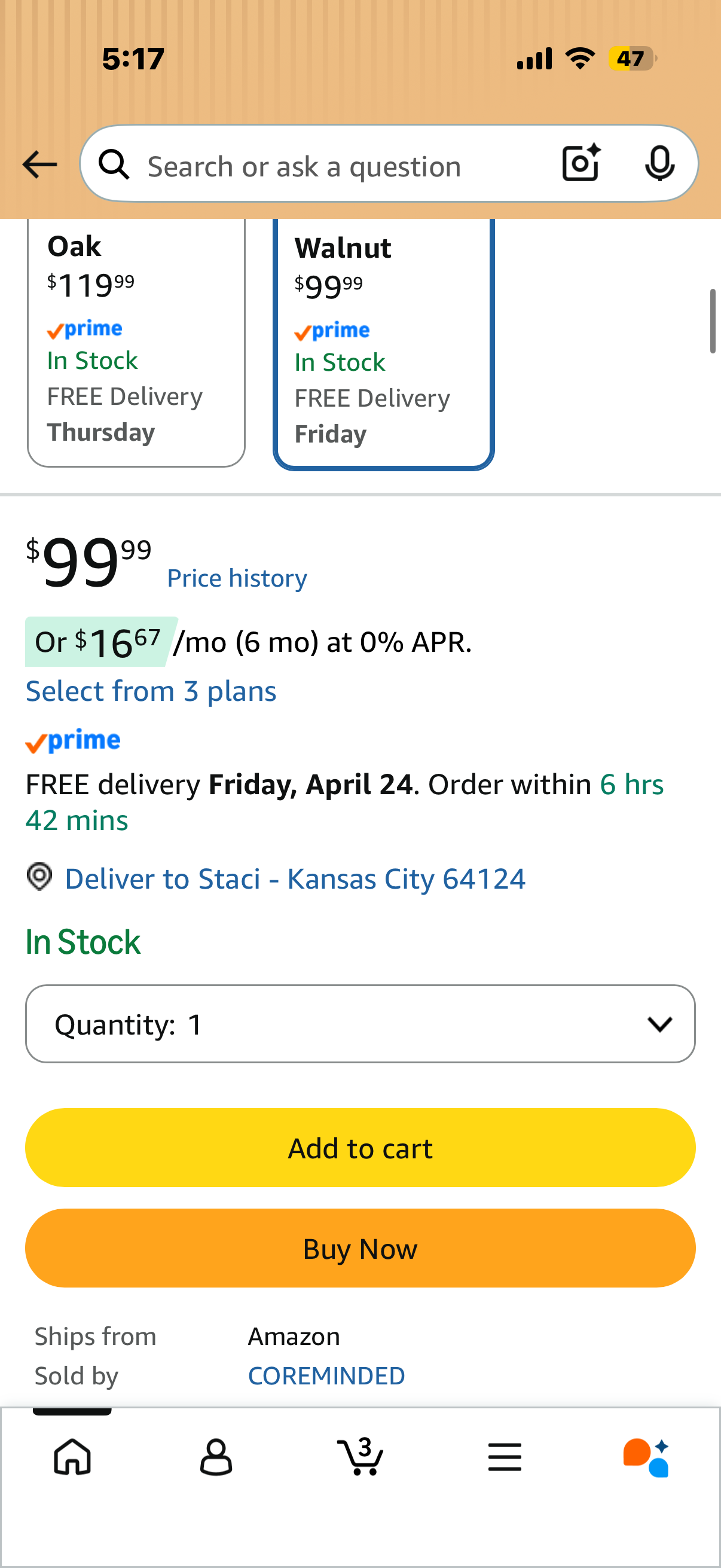Image resolution: width=721 pixels, height=1568 pixels.
Task: Tap the back arrow icon
Action: pyautogui.click(x=39, y=164)
